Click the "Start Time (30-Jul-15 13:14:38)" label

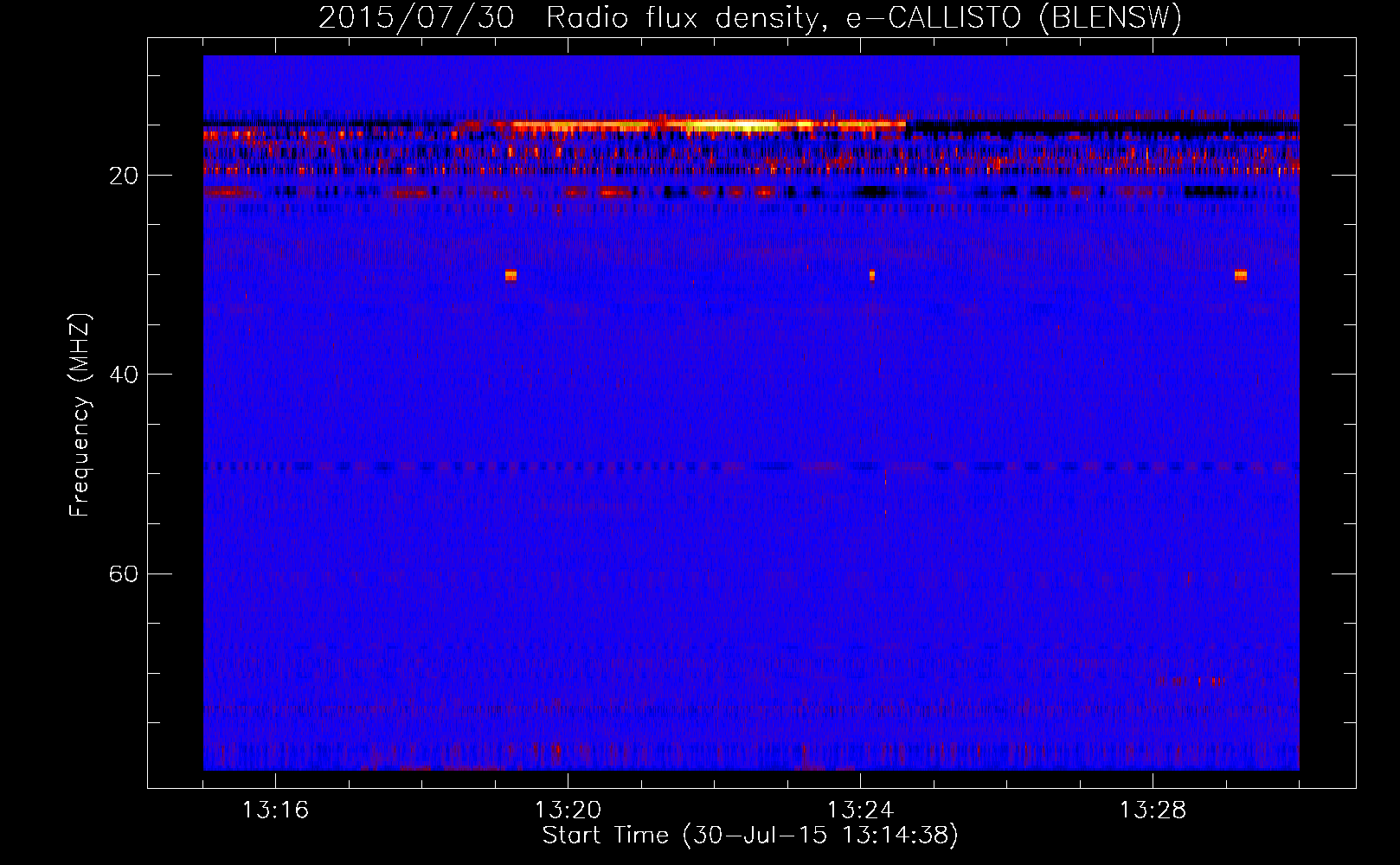pyautogui.click(x=750, y=836)
